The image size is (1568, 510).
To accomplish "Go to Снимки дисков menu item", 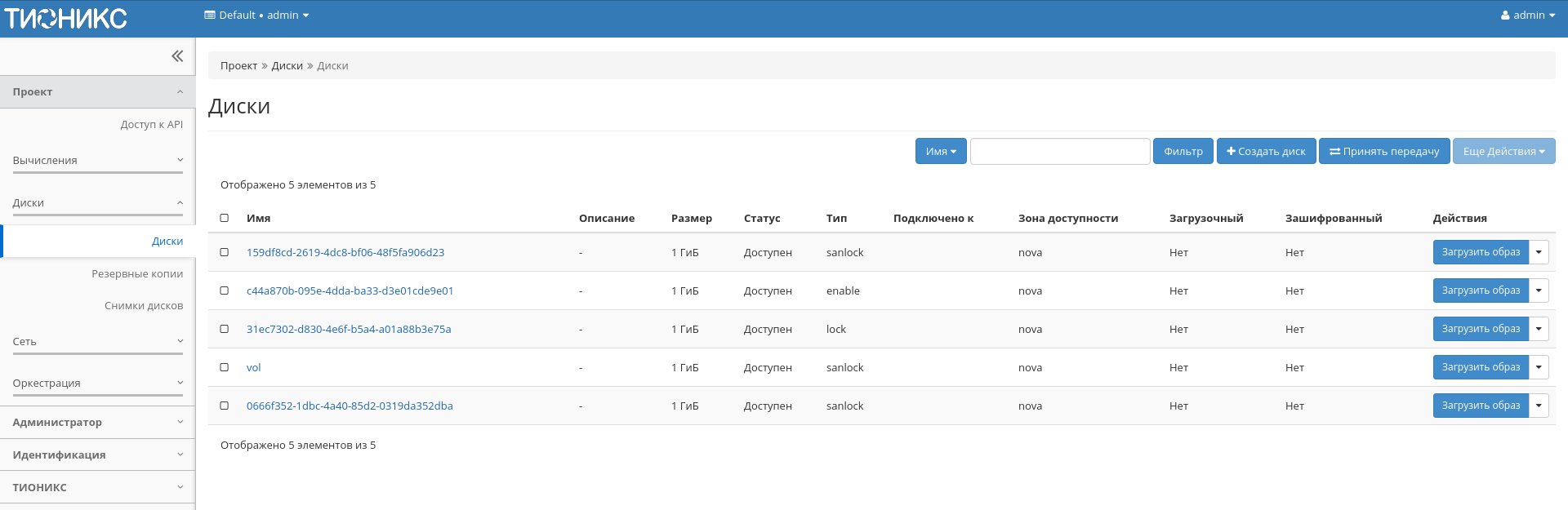I will (x=144, y=306).
